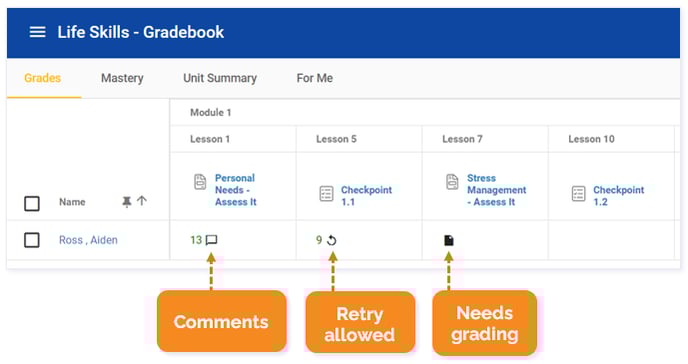The image size is (688, 364).
Task: Sort names using the up arrow icon
Action: 142,201
